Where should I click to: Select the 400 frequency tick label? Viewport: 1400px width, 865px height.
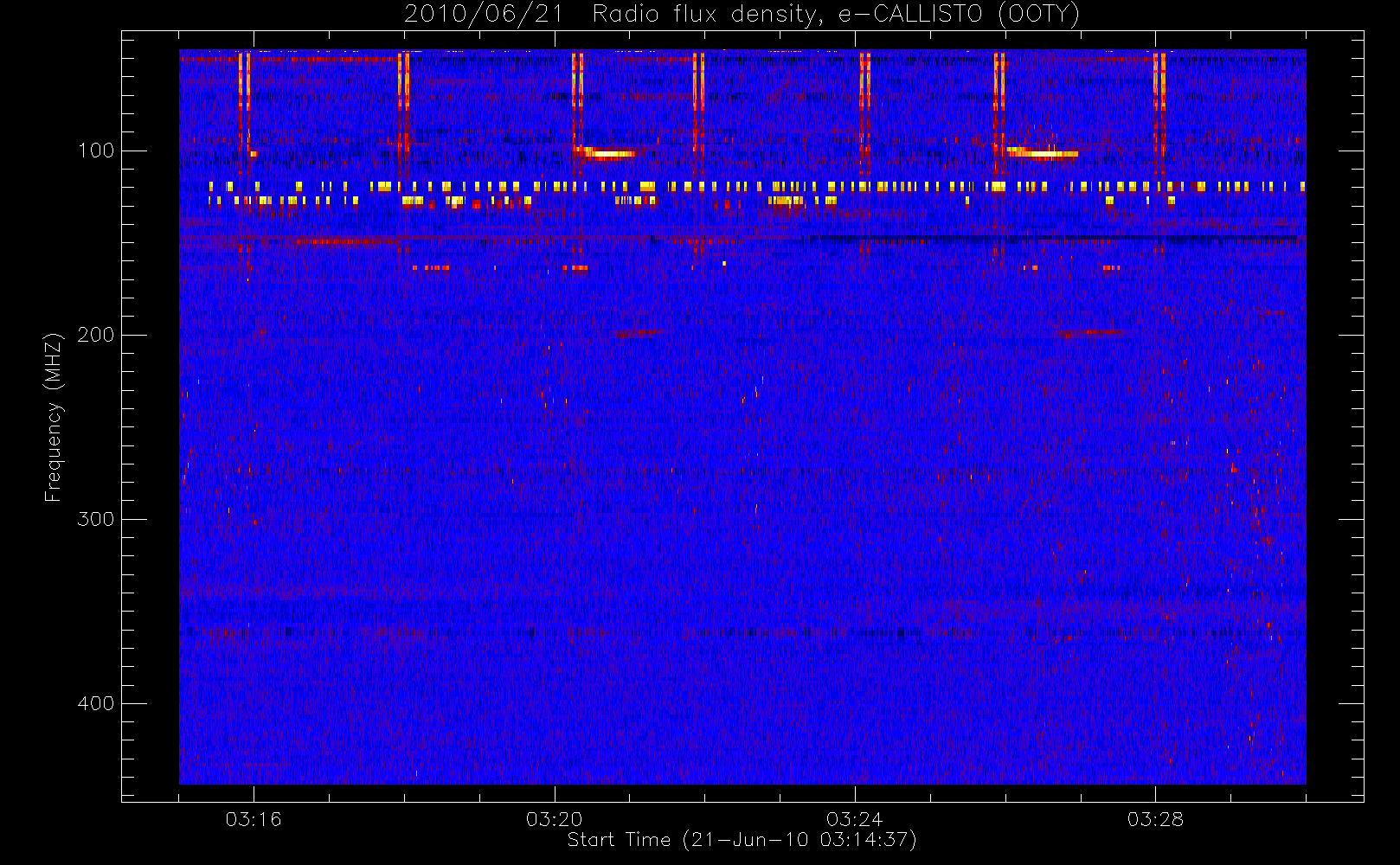coord(95,703)
